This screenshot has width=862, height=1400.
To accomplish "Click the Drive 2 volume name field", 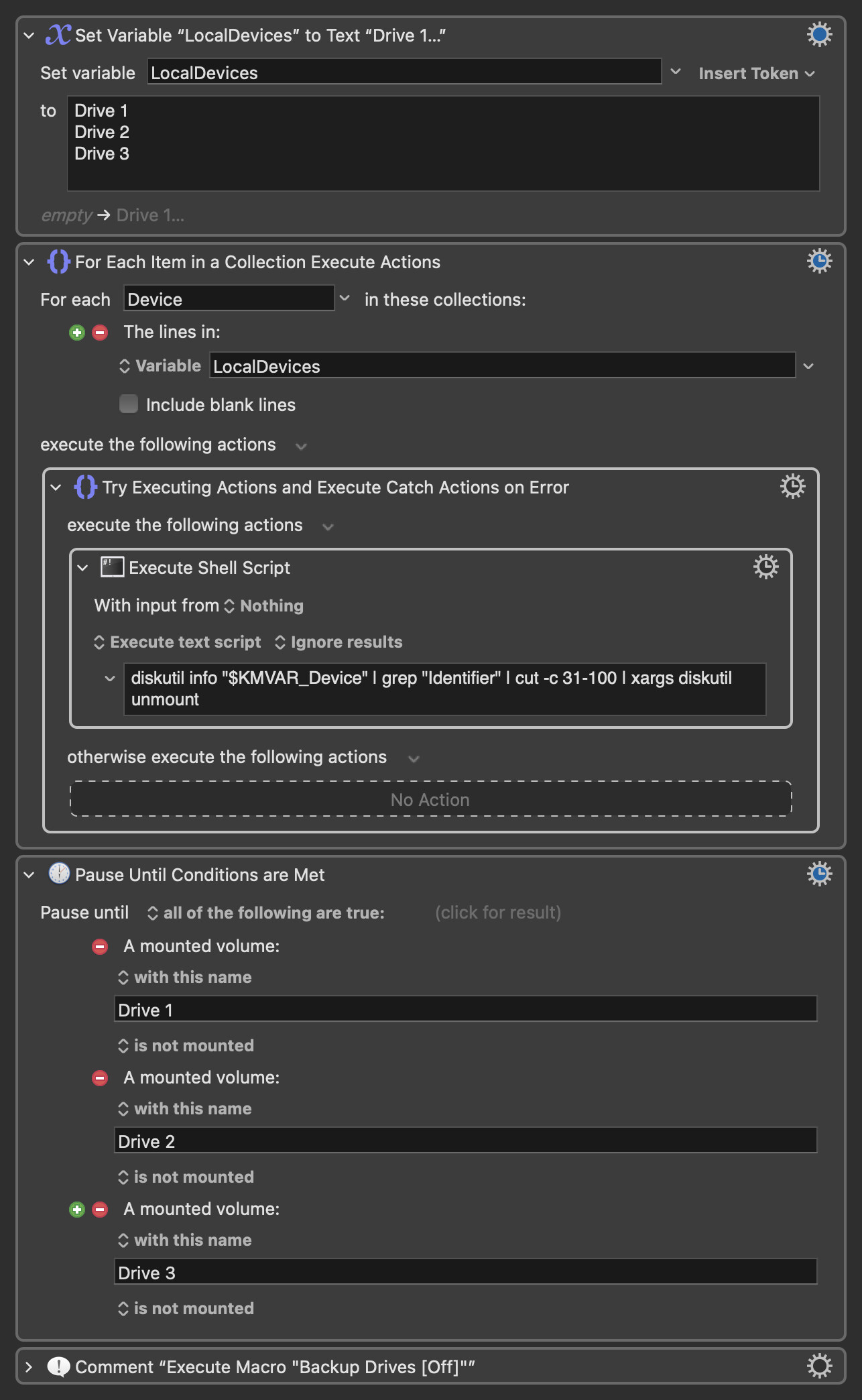I will pyautogui.click(x=466, y=1141).
